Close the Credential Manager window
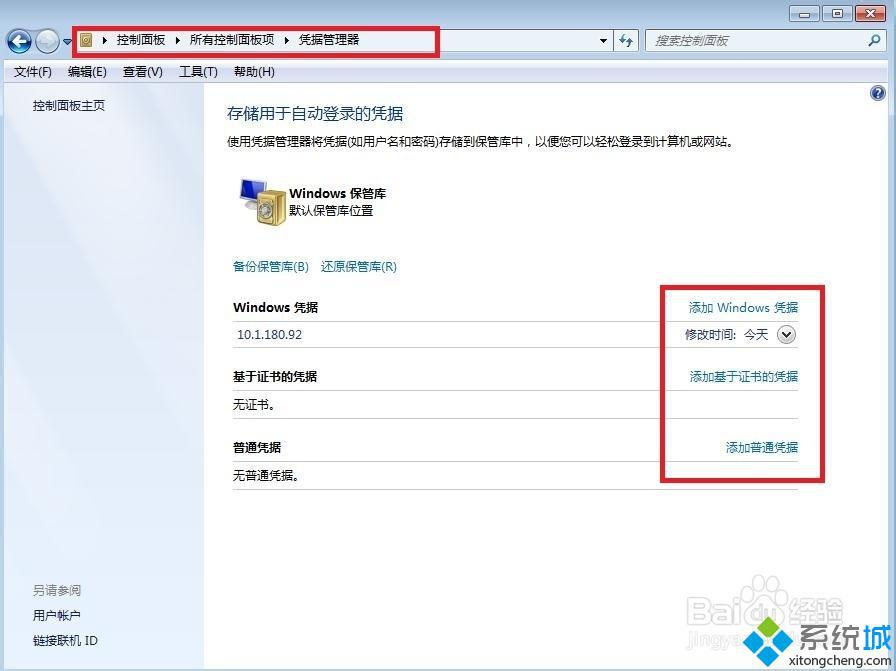The width and height of the screenshot is (896, 671). [871, 14]
